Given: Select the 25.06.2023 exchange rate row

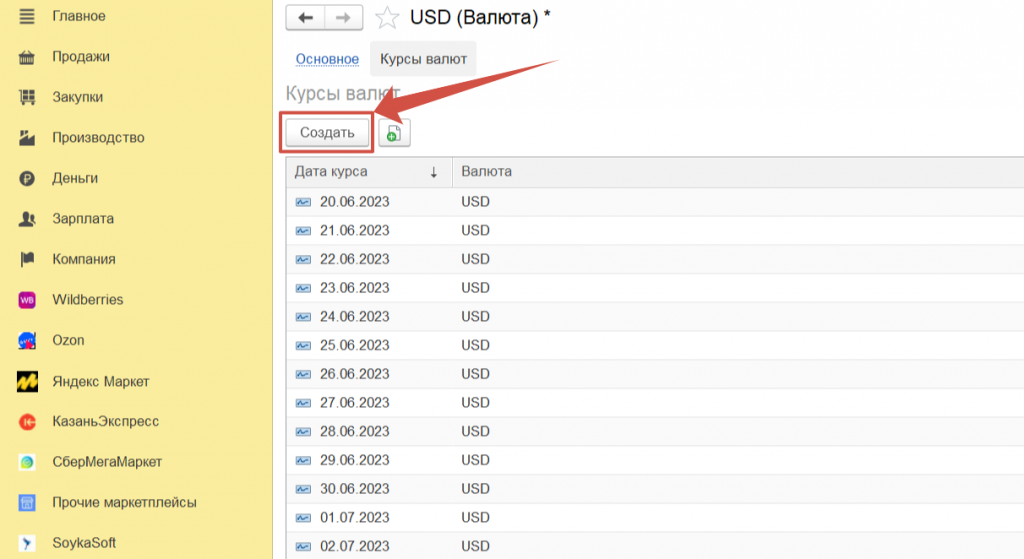Looking at the screenshot, I should tap(354, 346).
